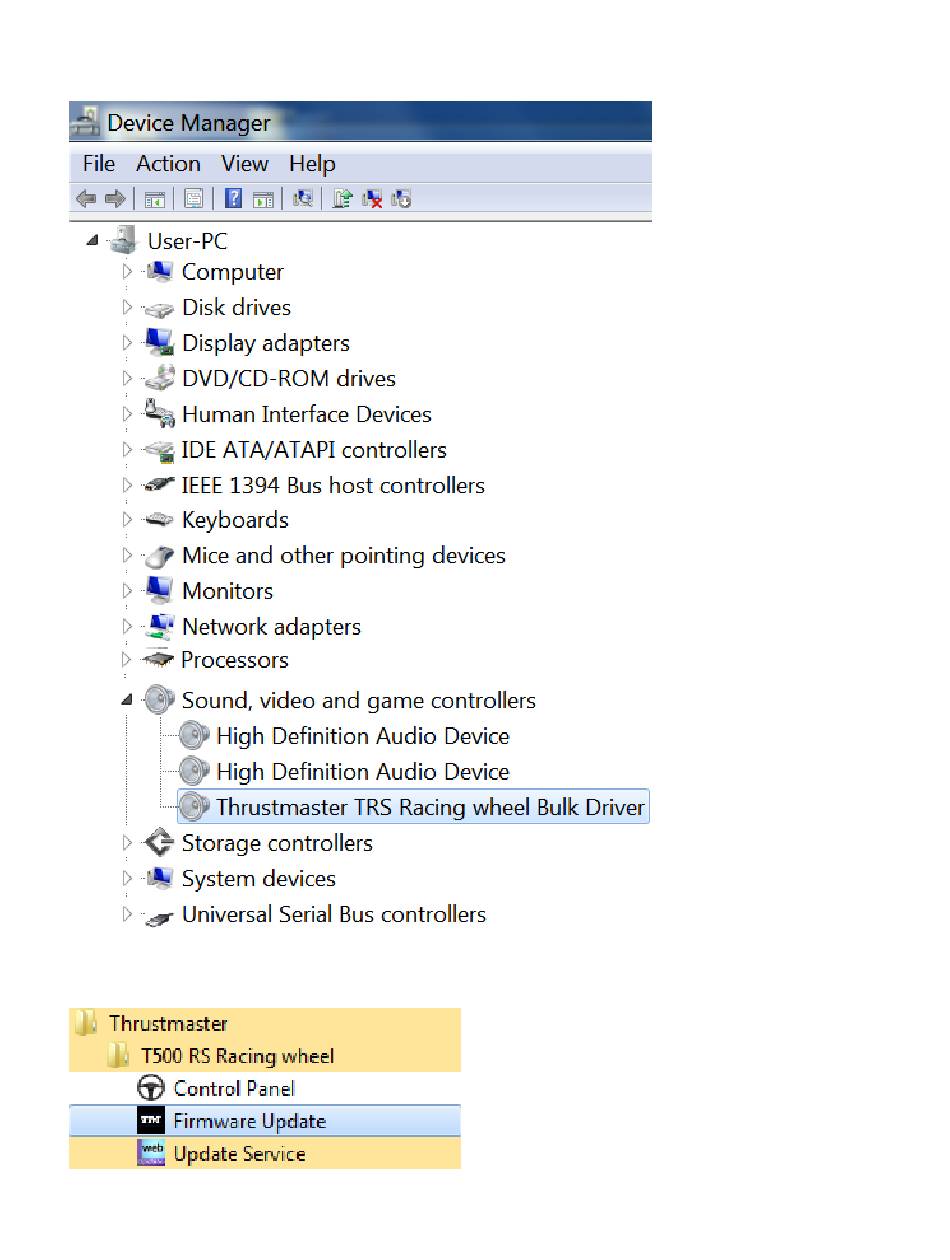Click the Update Driver Software toolbar icon

pyautogui.click(x=342, y=198)
